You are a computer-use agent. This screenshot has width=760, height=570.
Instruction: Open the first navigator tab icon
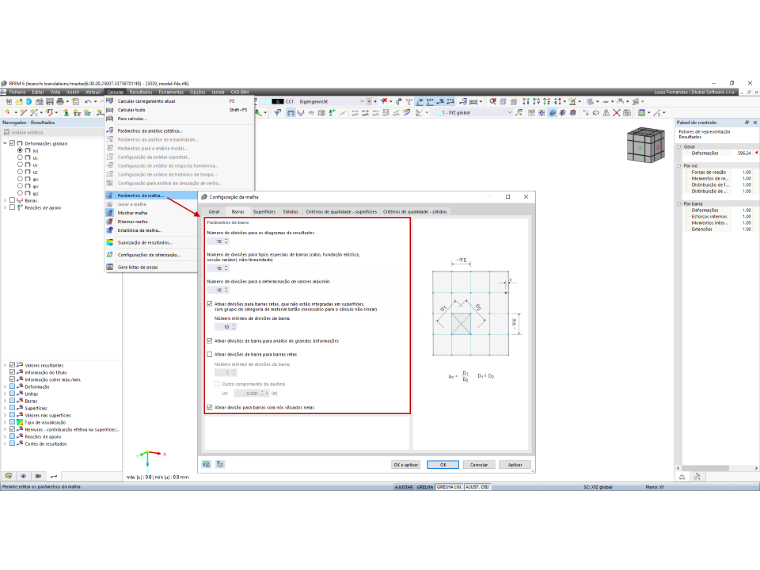click(x=8, y=476)
